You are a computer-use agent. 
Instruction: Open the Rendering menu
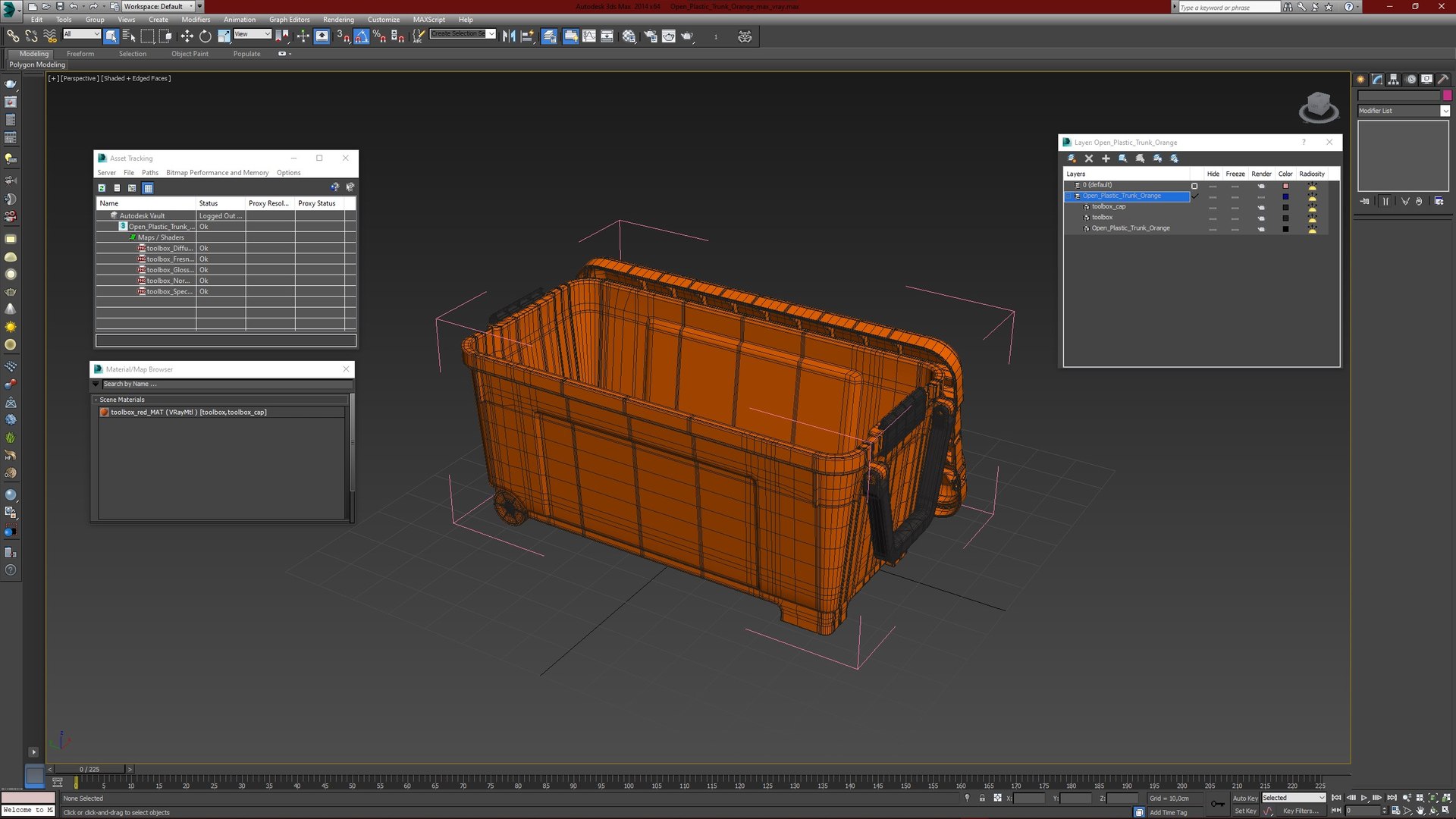tap(338, 20)
